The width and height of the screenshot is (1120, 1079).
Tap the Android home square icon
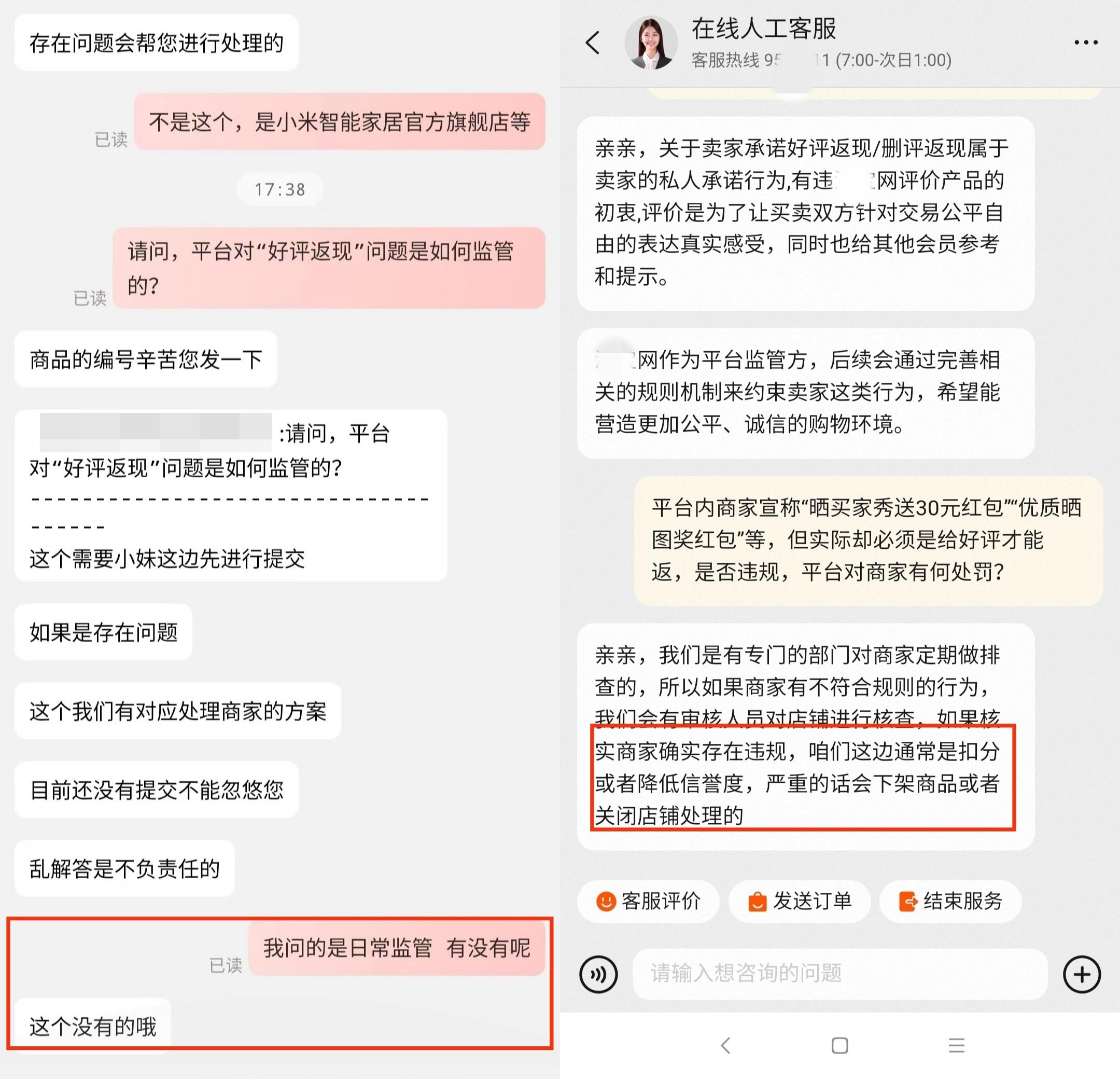click(839, 1045)
